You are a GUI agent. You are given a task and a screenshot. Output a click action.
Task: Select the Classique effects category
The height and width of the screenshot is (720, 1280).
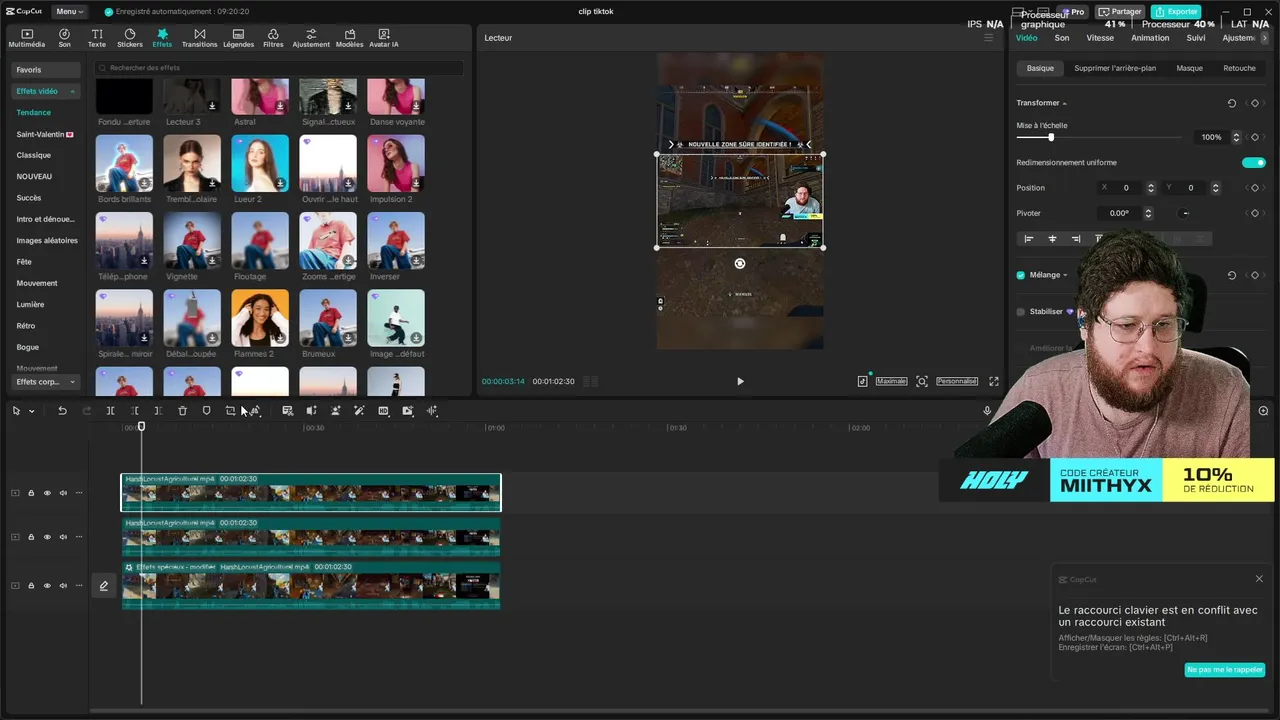pos(34,155)
